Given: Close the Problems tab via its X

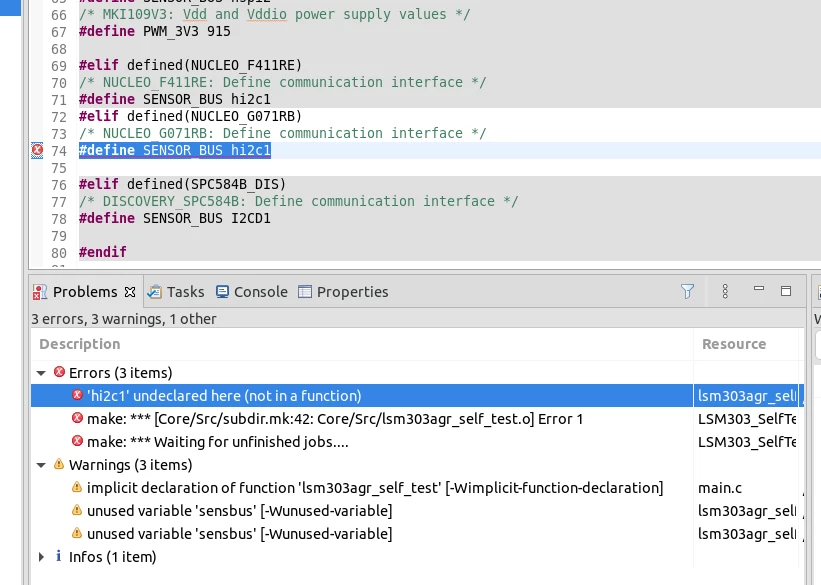Looking at the screenshot, I should point(130,292).
